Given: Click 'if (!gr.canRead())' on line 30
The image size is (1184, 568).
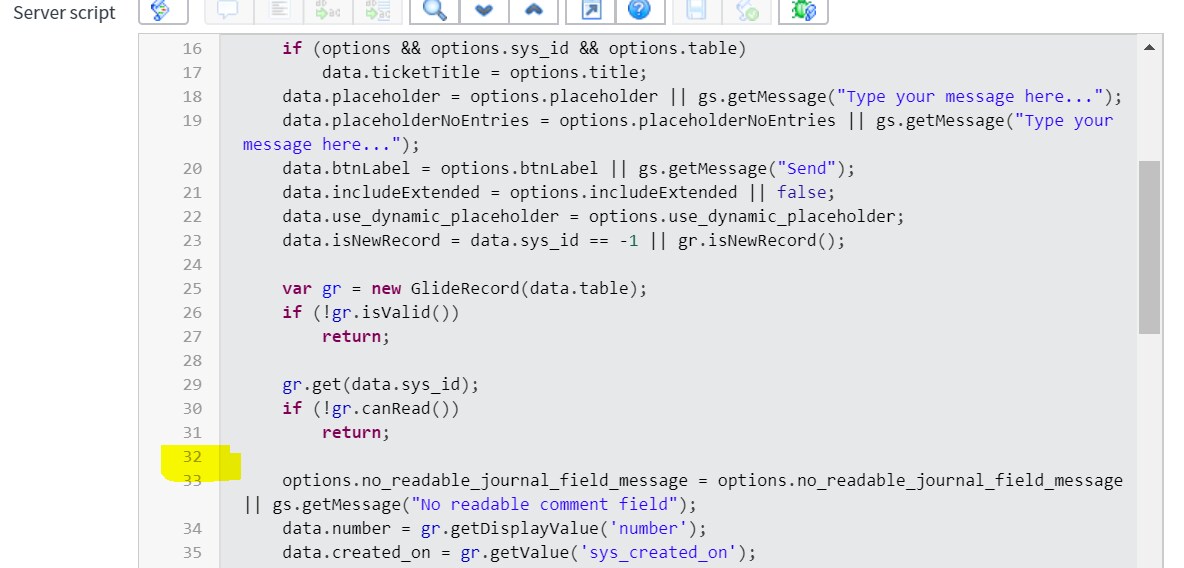Looking at the screenshot, I should 371,409.
